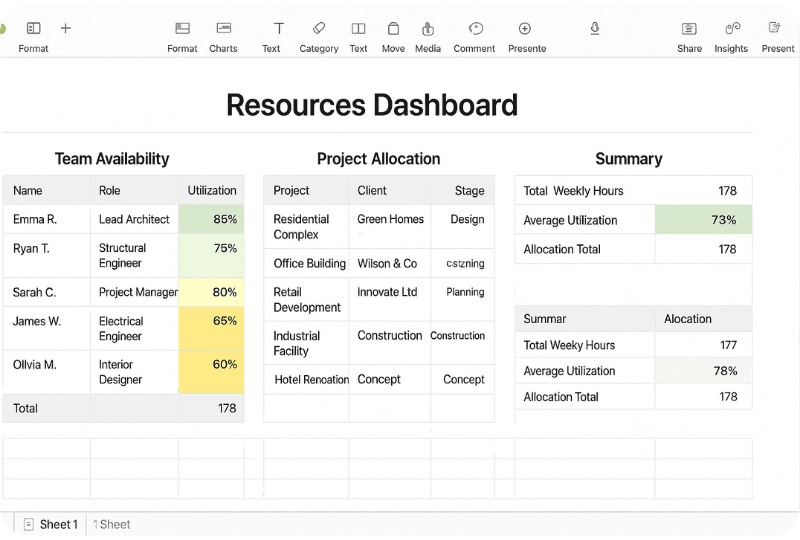Screen dimensions: 800x540
Task: Open the Share icon
Action: (689, 29)
